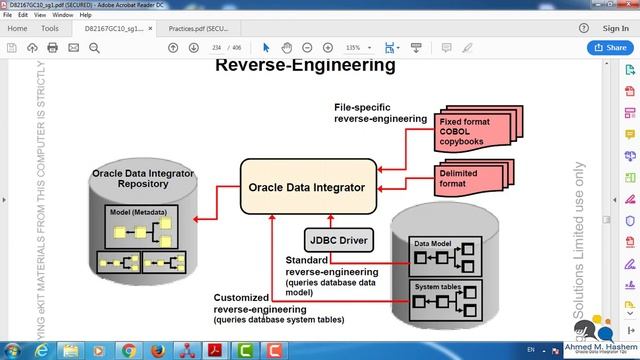Open Redact tool in right pane
640x360 pixels.
pos(630,199)
